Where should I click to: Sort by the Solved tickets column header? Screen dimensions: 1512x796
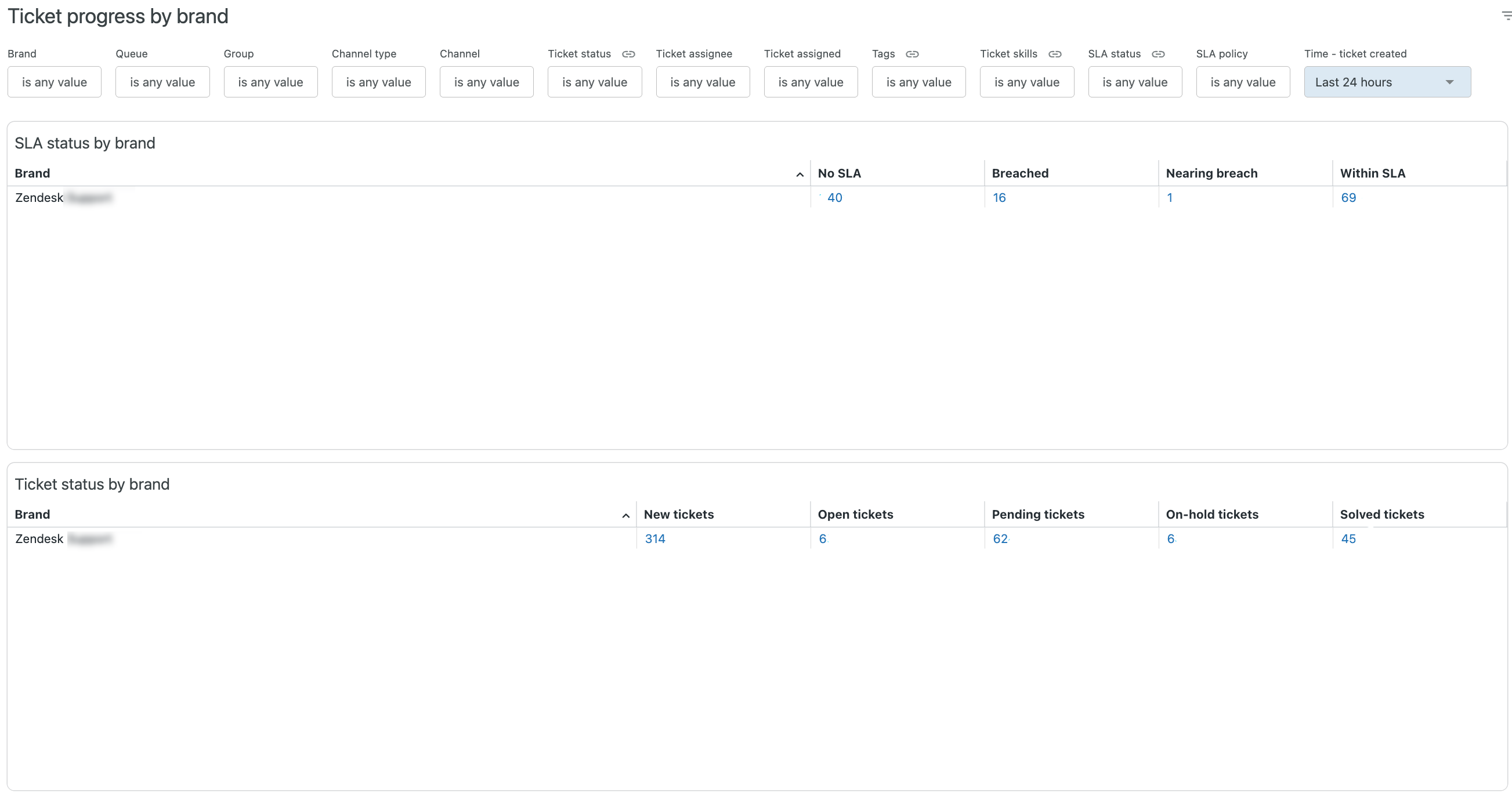(x=1381, y=514)
